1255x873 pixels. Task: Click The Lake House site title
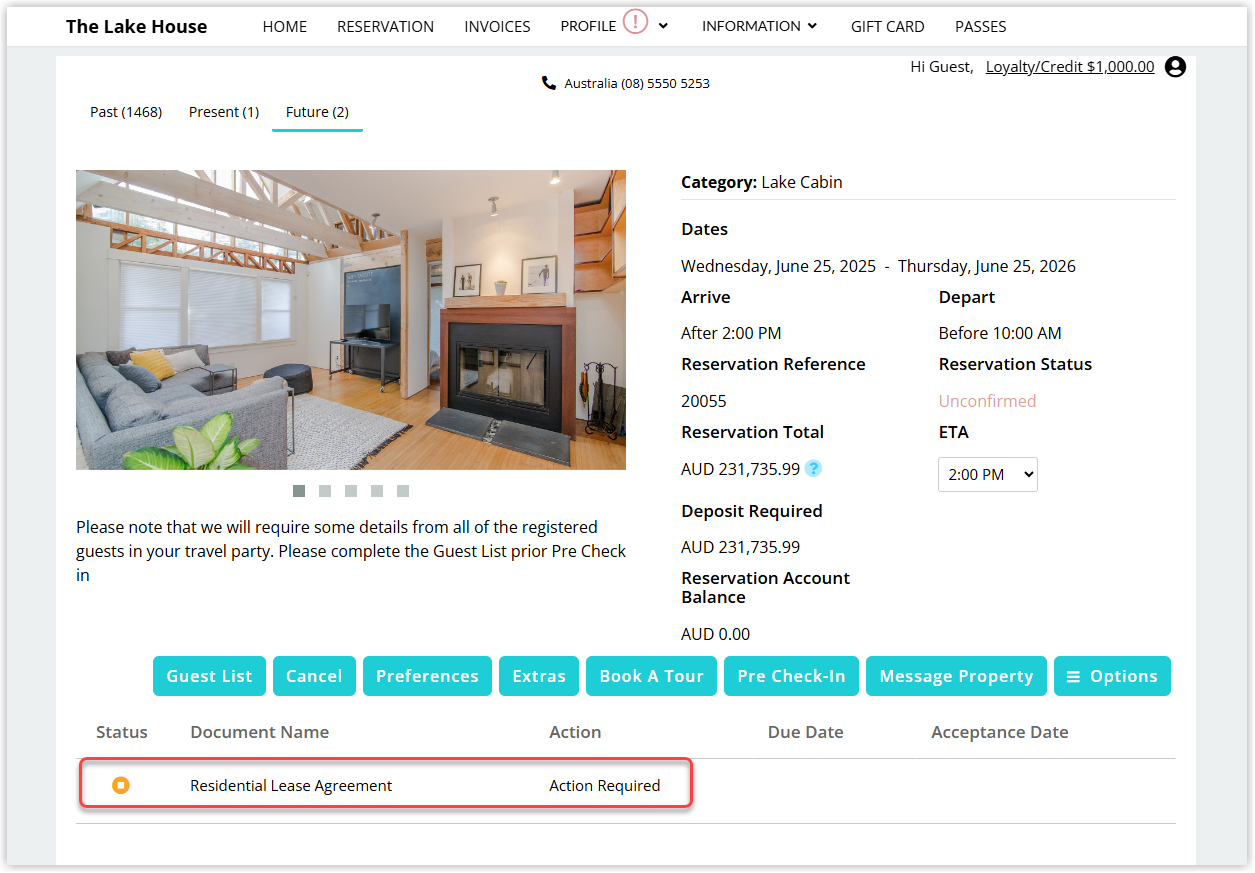[x=137, y=27]
